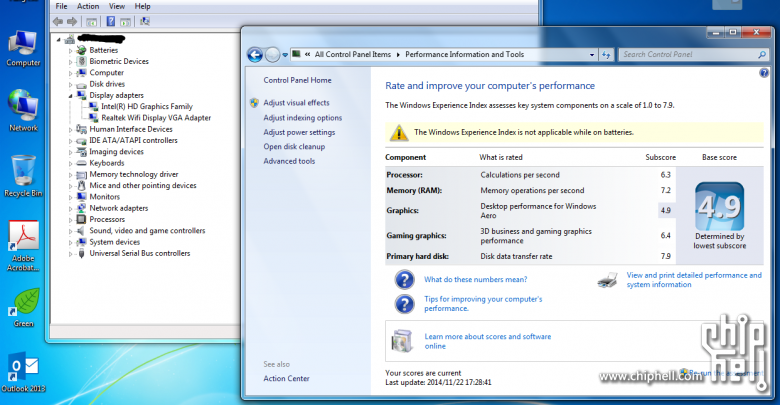780x405 pixels.
Task: Select IDE ATA/ATAPI controllers node
Action: 133,141
